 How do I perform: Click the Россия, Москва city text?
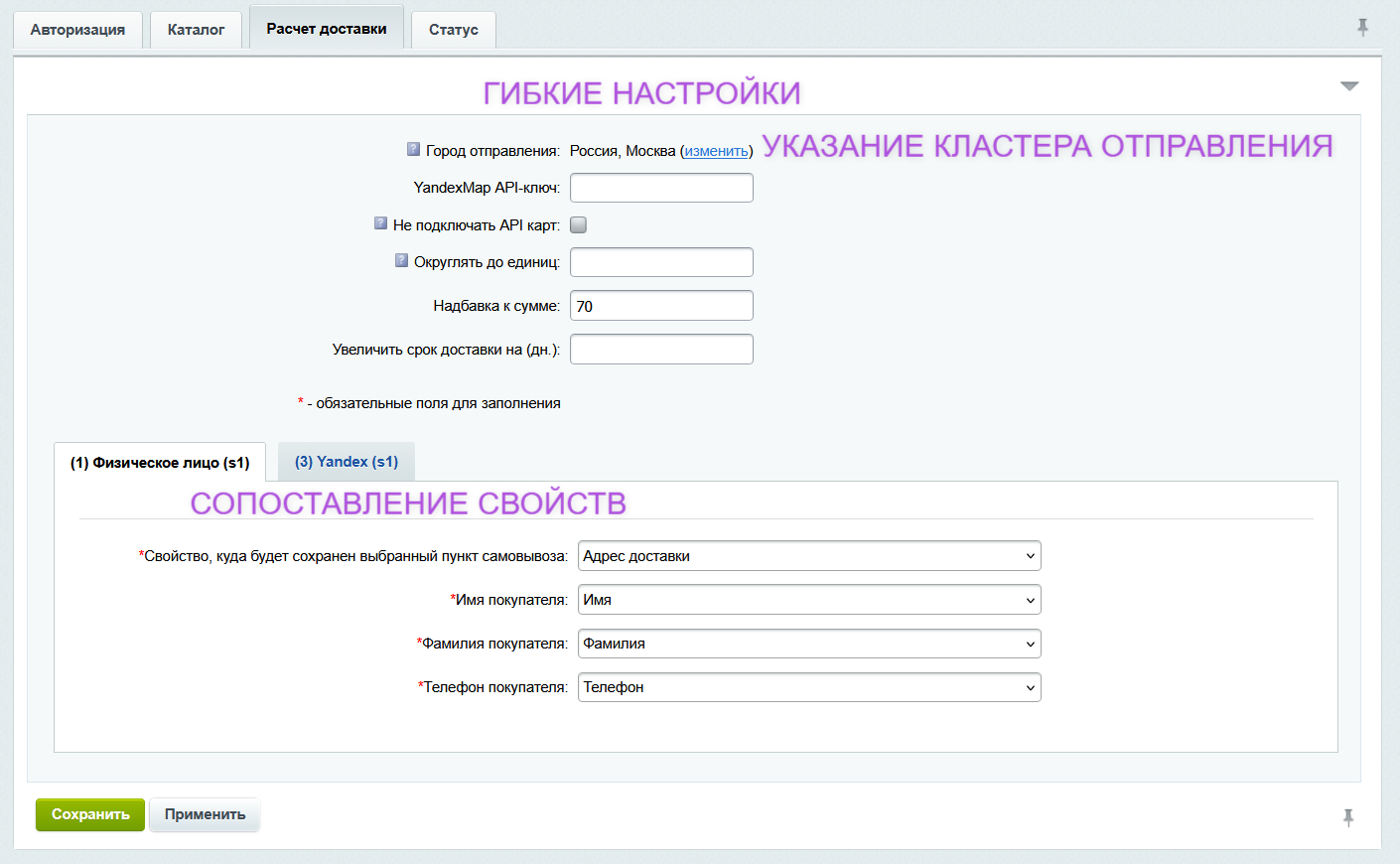pyautogui.click(x=623, y=151)
